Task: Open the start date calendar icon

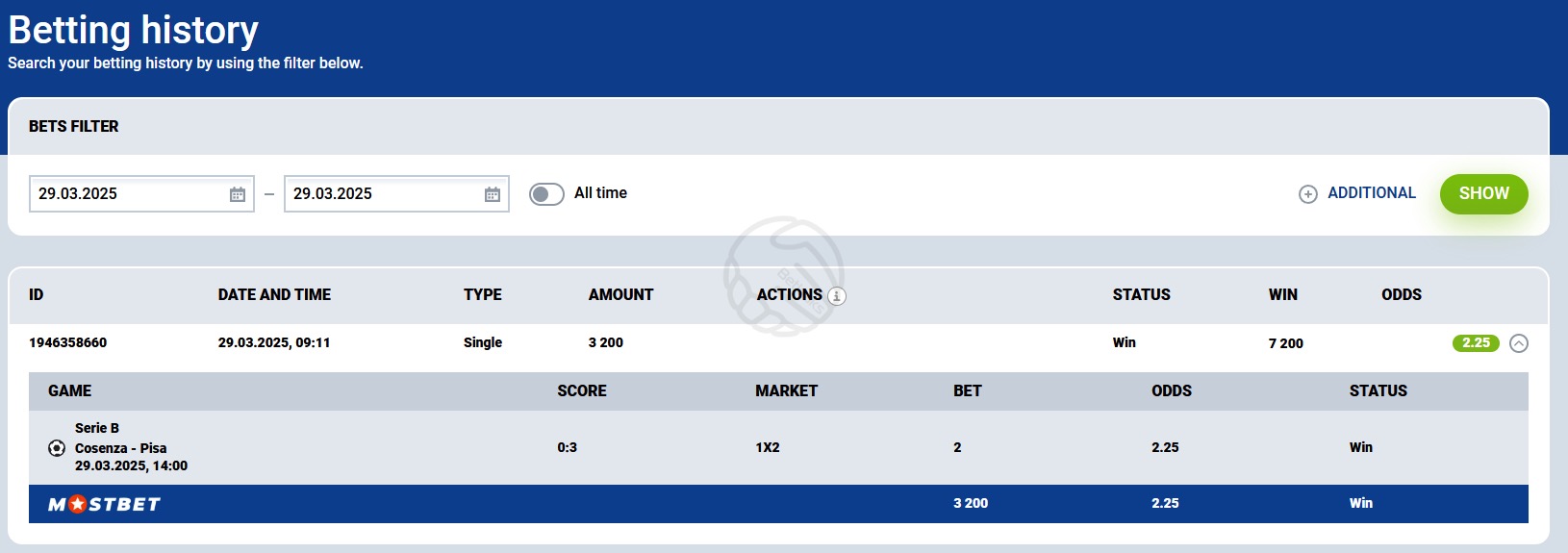Action: 238,194
